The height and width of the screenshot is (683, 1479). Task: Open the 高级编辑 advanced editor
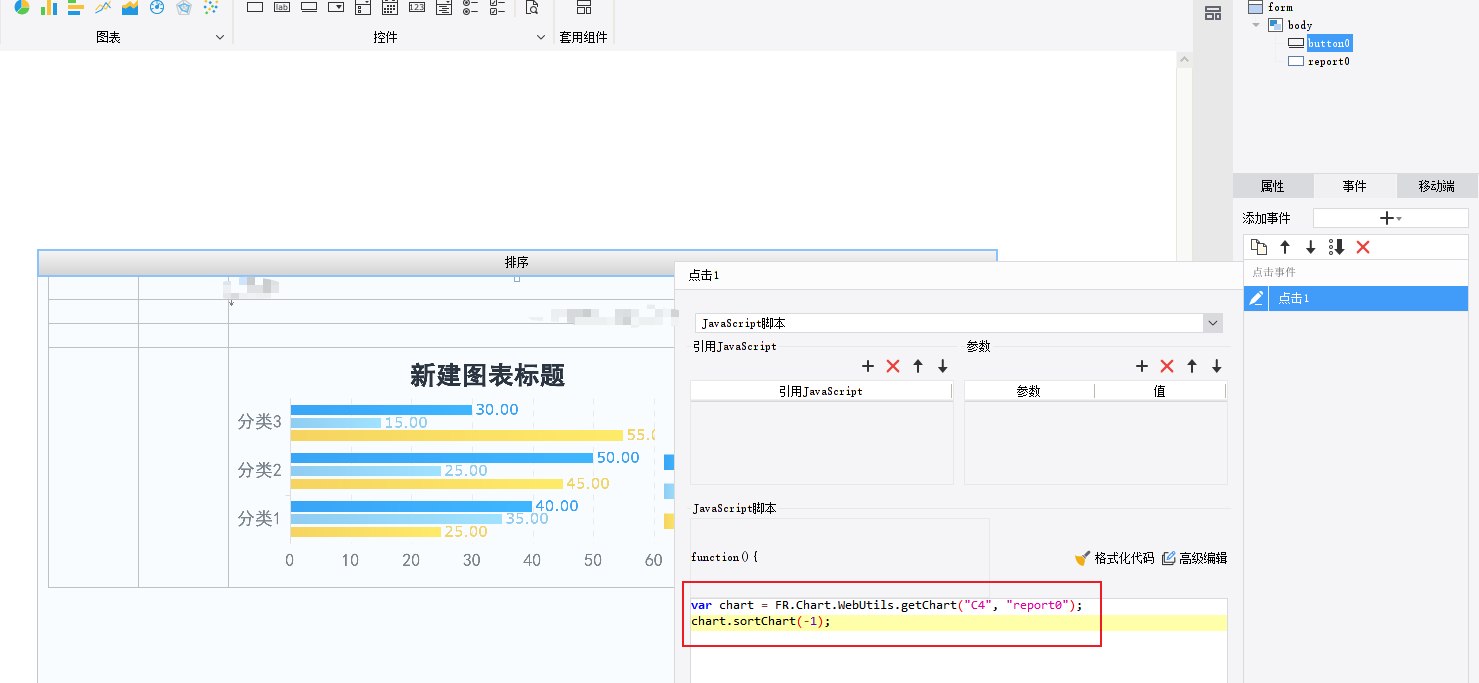click(x=1195, y=558)
